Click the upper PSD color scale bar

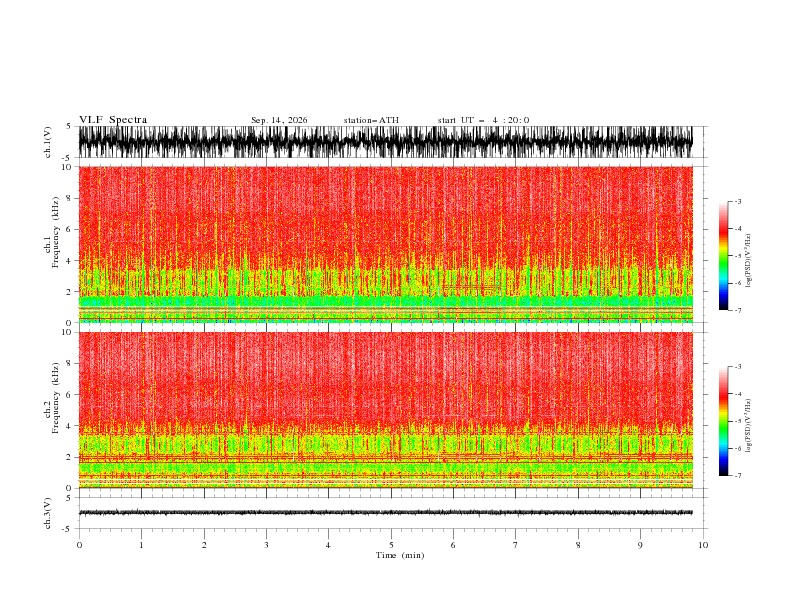click(723, 256)
